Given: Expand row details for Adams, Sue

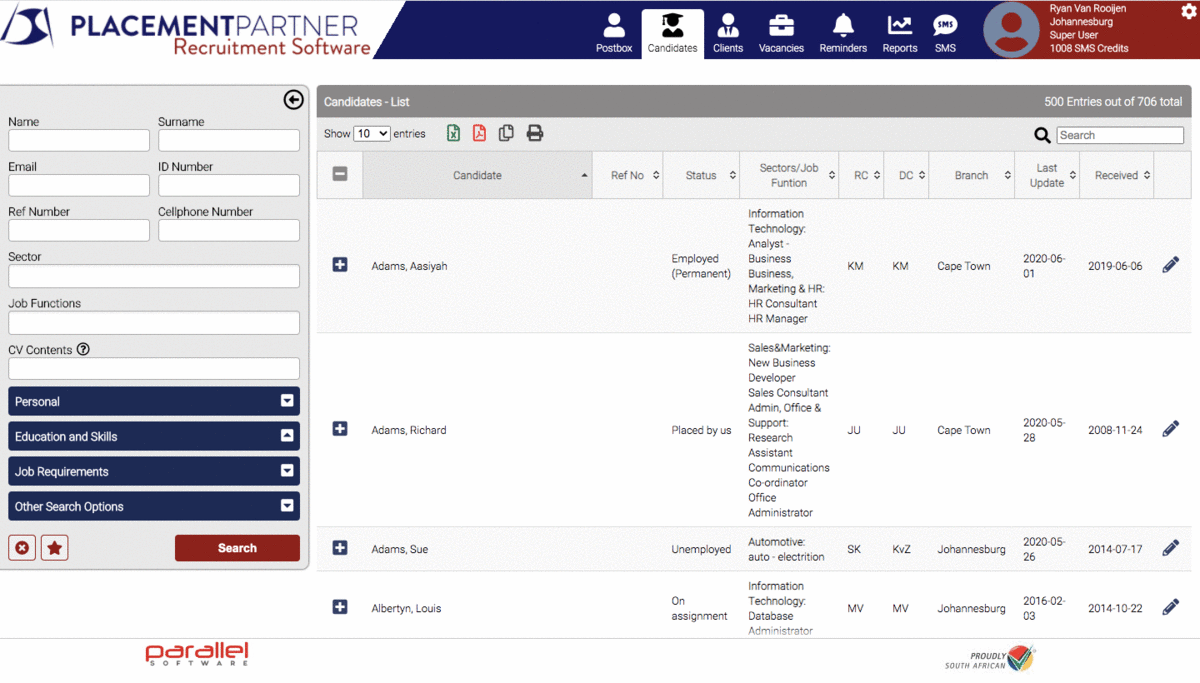Looking at the screenshot, I should 340,548.
